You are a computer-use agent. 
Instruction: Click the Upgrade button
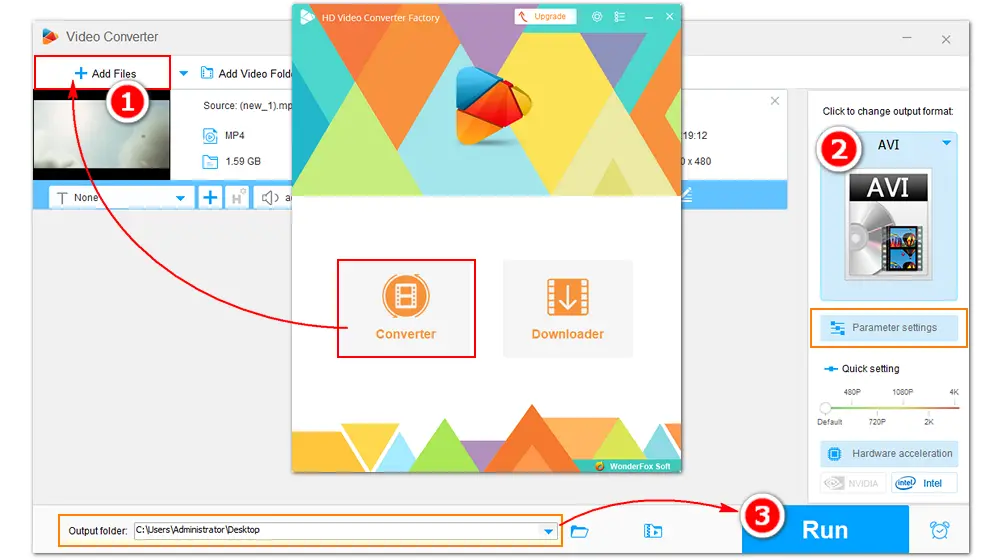545,17
